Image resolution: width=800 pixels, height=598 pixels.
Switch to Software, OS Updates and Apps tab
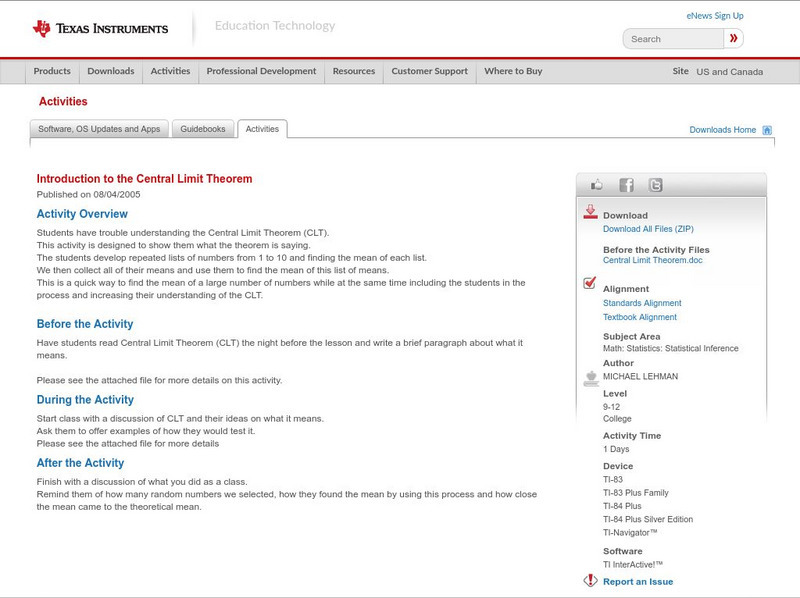(99, 129)
